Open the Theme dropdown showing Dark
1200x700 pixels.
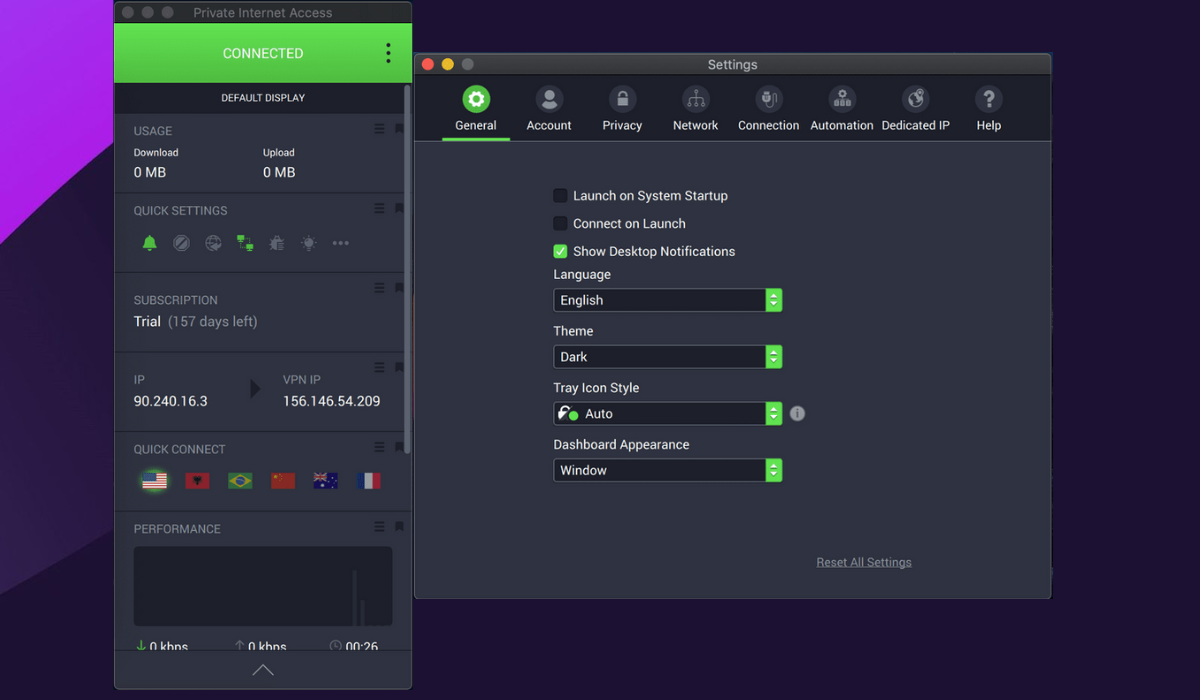668,357
